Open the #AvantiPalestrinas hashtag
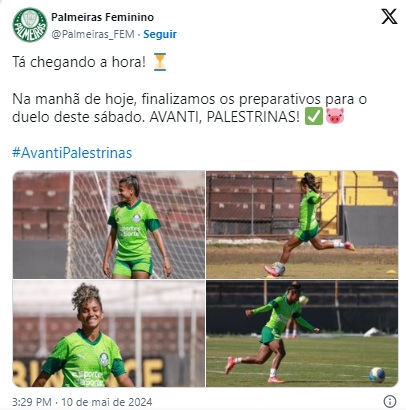Screen dimensions: 406x410 point(72,153)
